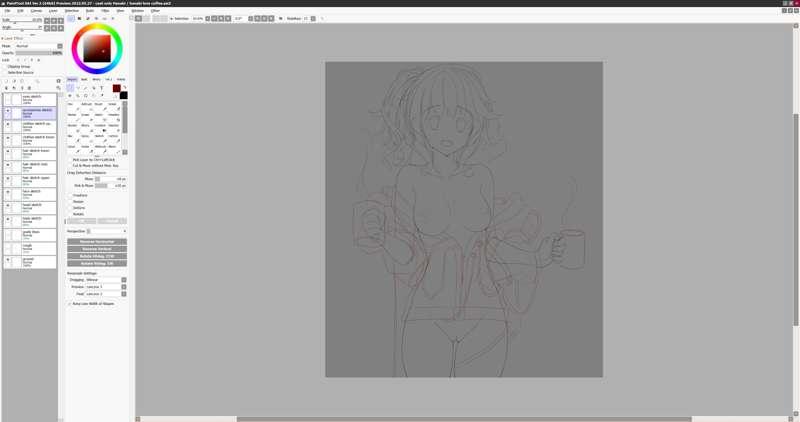Create a new layer icon
Viewport: 800px width, 422px height.
pos(6,81)
